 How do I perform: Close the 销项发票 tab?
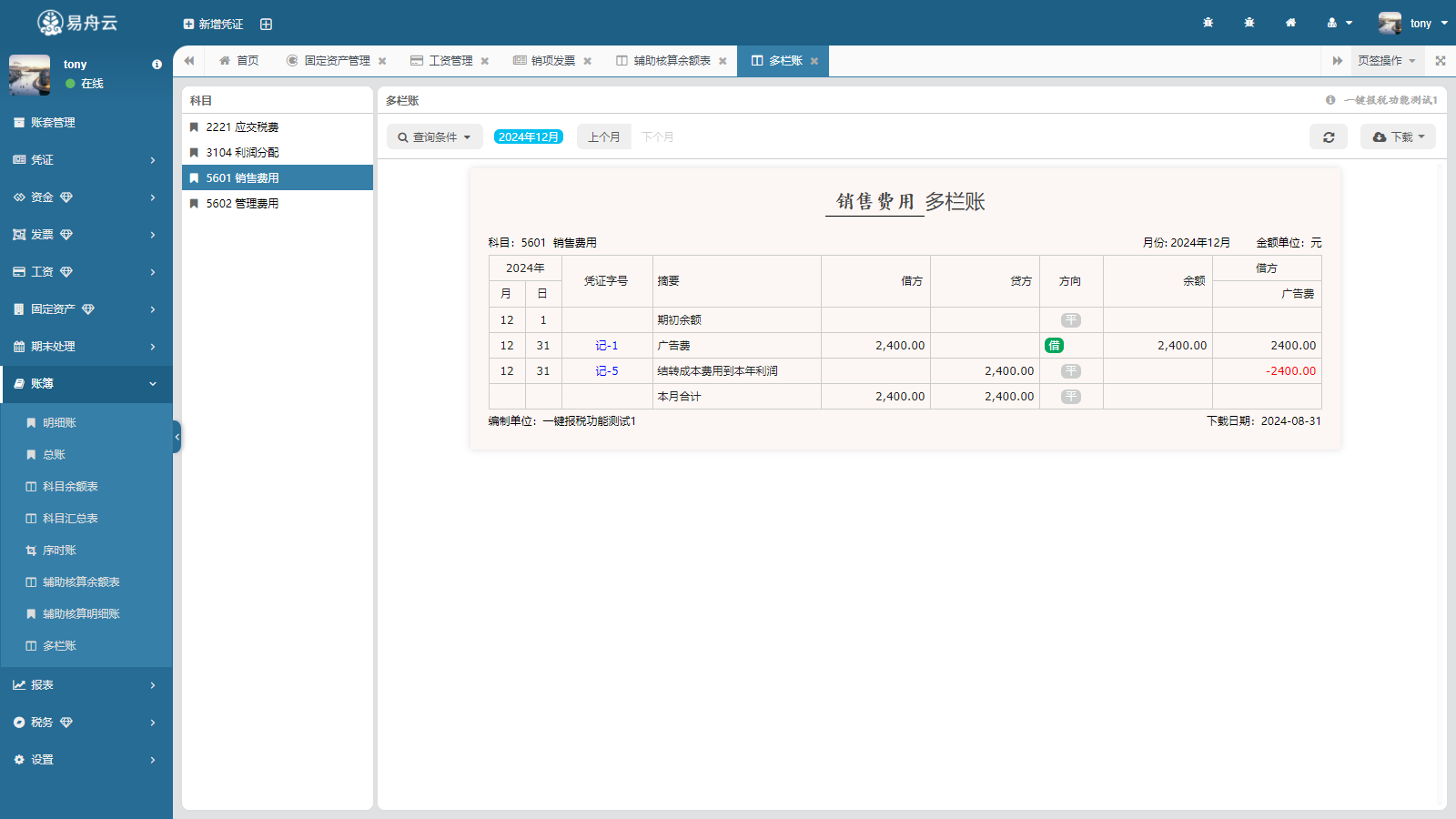pyautogui.click(x=588, y=61)
